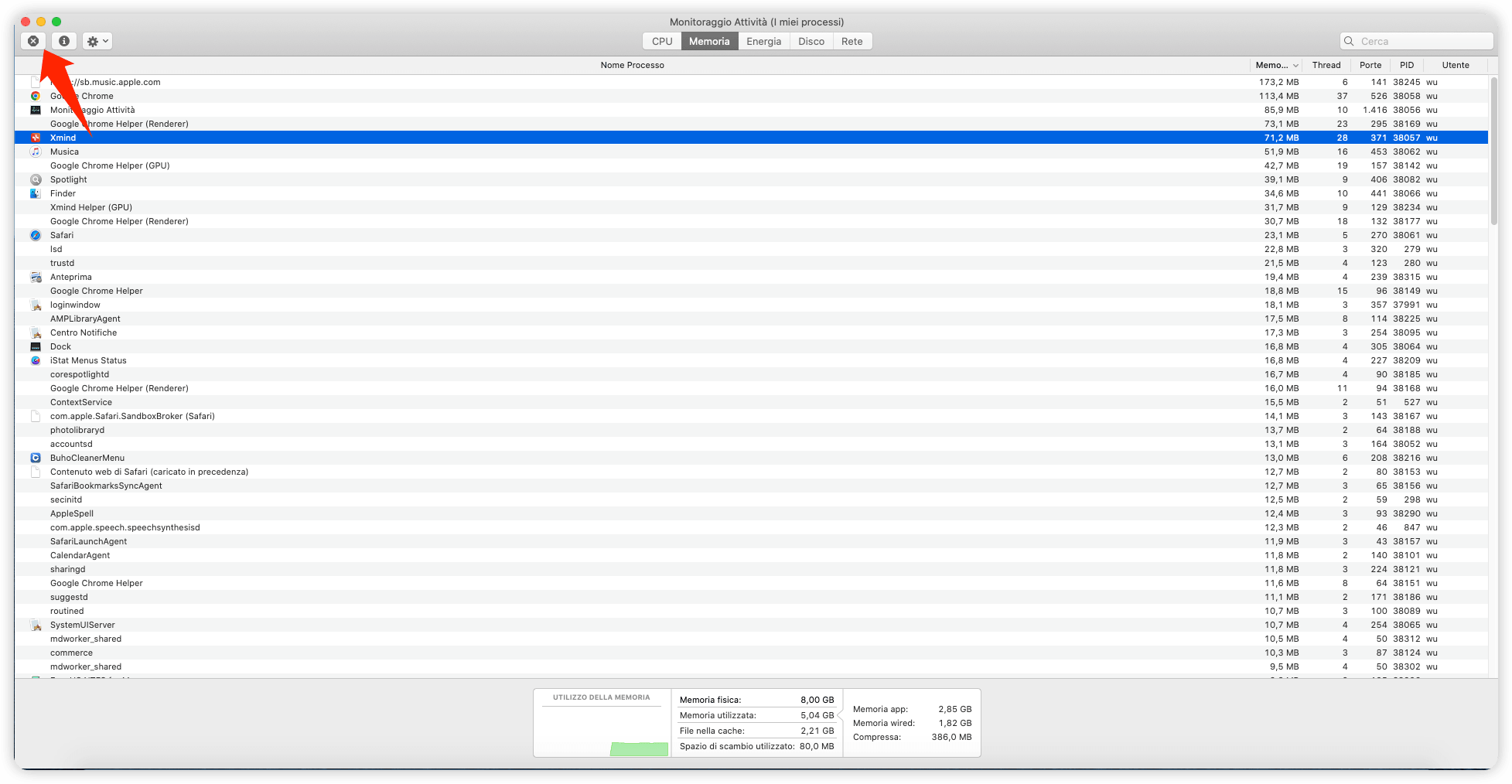This screenshot has height=784, width=1512.
Task: Open process info with the (i) button
Action: point(64,41)
